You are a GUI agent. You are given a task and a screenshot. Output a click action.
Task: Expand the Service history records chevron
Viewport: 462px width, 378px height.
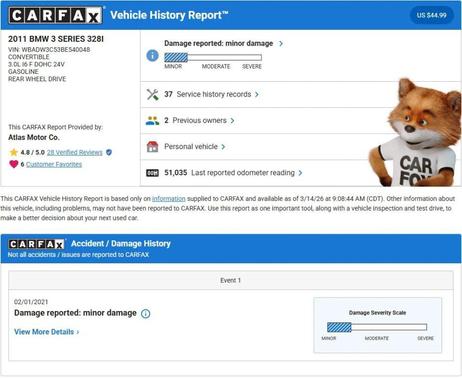coord(257,95)
